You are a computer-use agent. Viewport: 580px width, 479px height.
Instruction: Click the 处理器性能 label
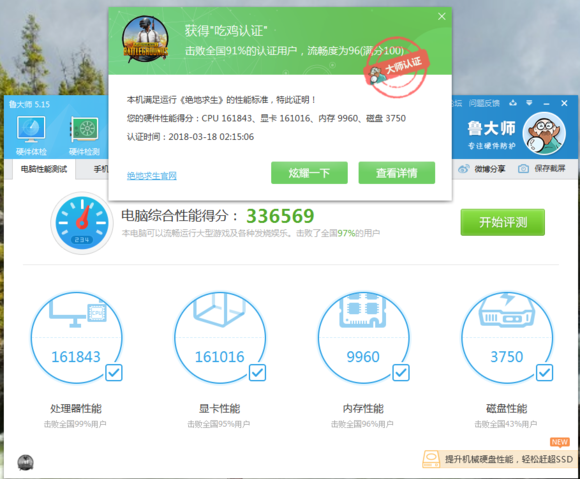[x=76, y=409]
